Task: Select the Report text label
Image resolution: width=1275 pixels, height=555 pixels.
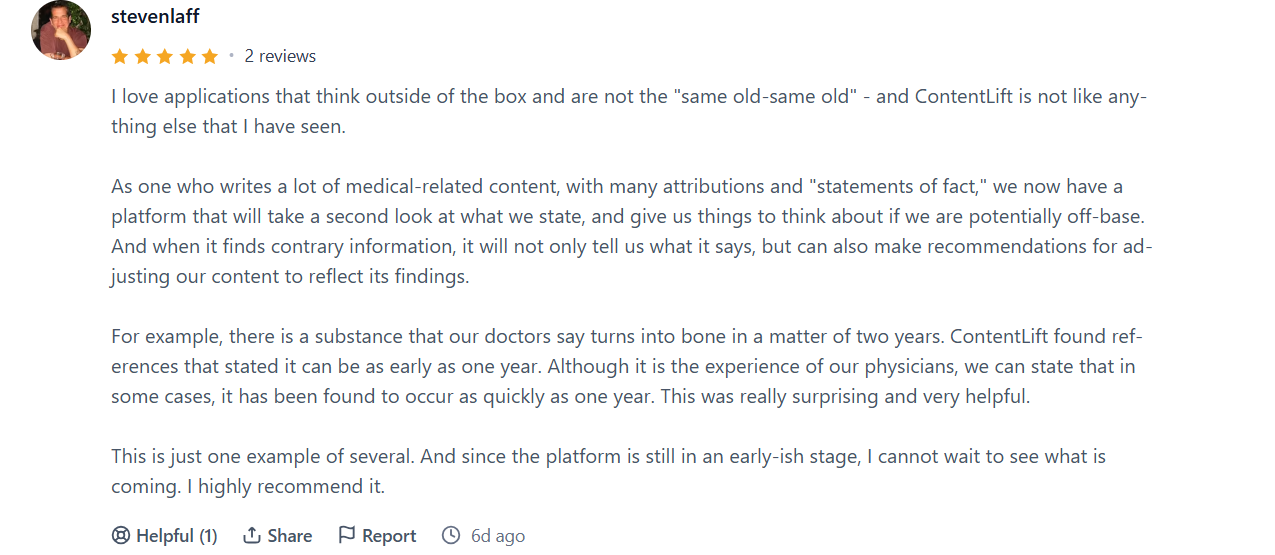Action: tap(389, 536)
